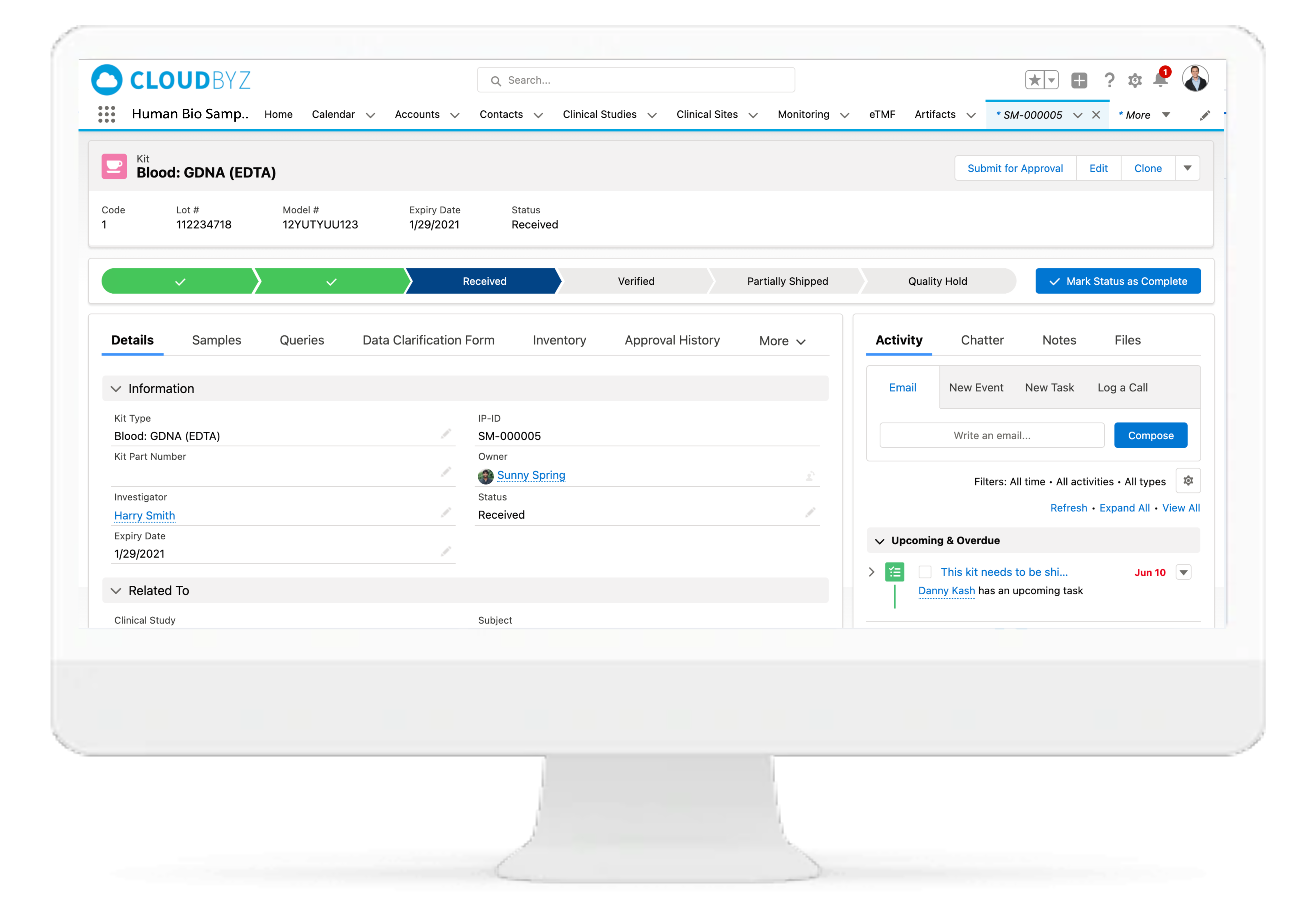This screenshot has width=1316, height=911.
Task: Click the edit navigation pencil icon
Action: 1205,115
